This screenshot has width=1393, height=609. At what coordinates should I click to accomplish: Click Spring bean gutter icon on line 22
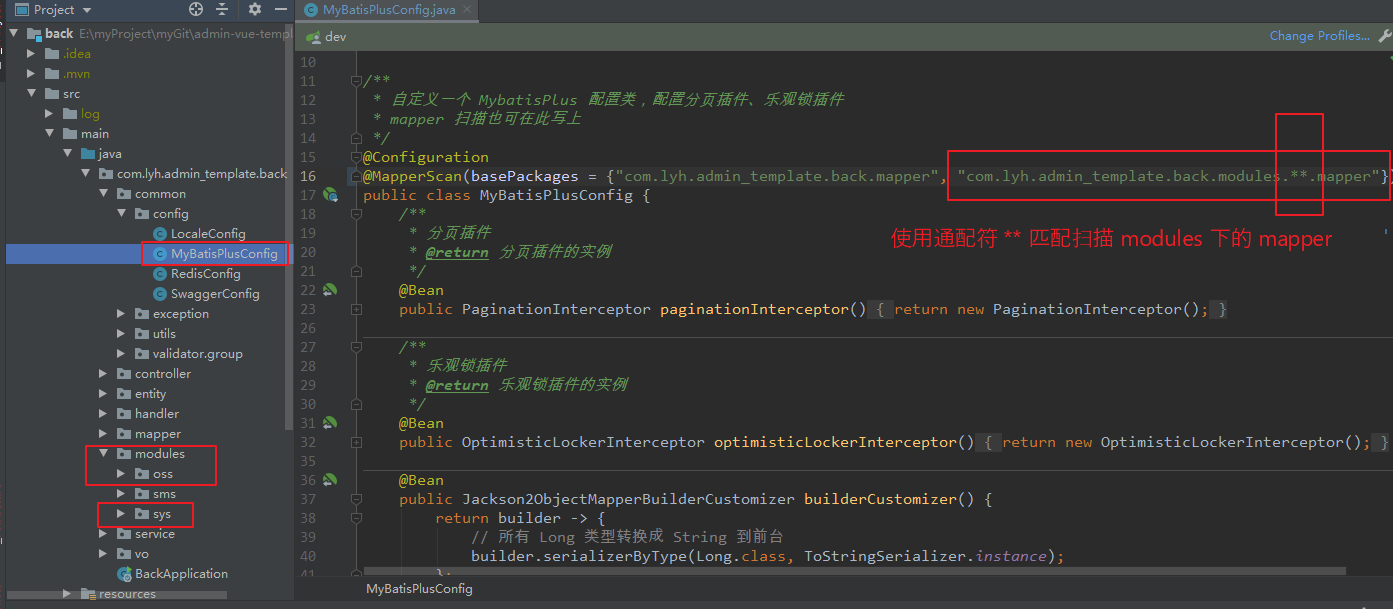click(330, 290)
